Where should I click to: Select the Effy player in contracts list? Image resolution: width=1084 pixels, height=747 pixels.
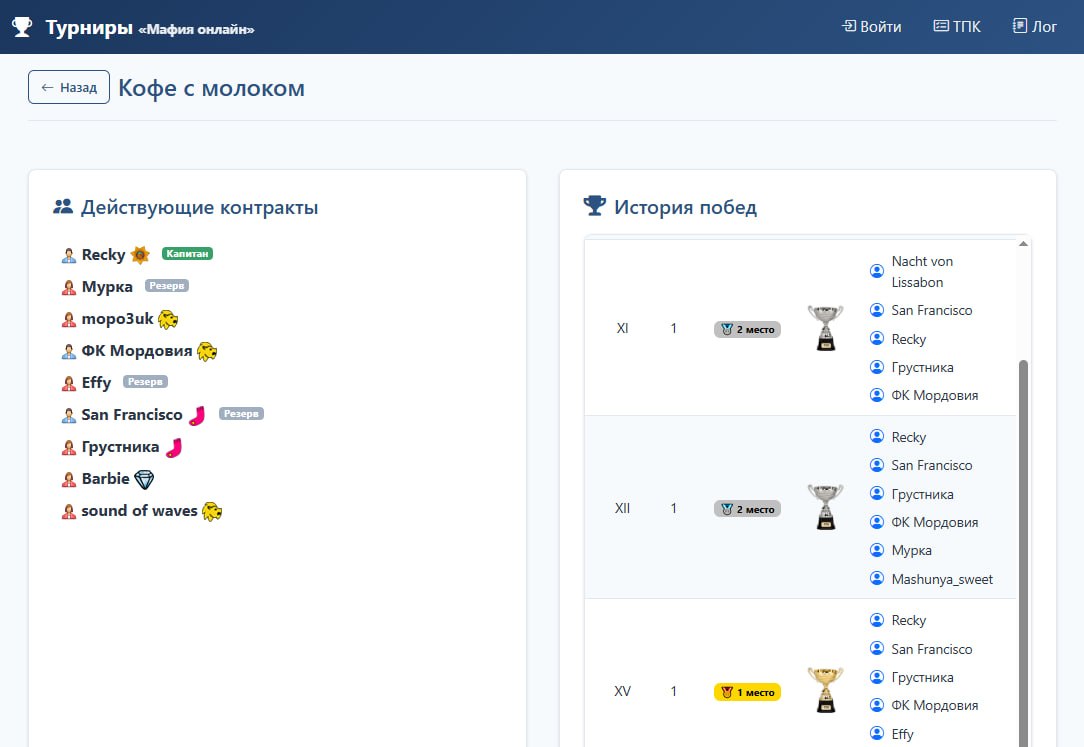tap(96, 383)
